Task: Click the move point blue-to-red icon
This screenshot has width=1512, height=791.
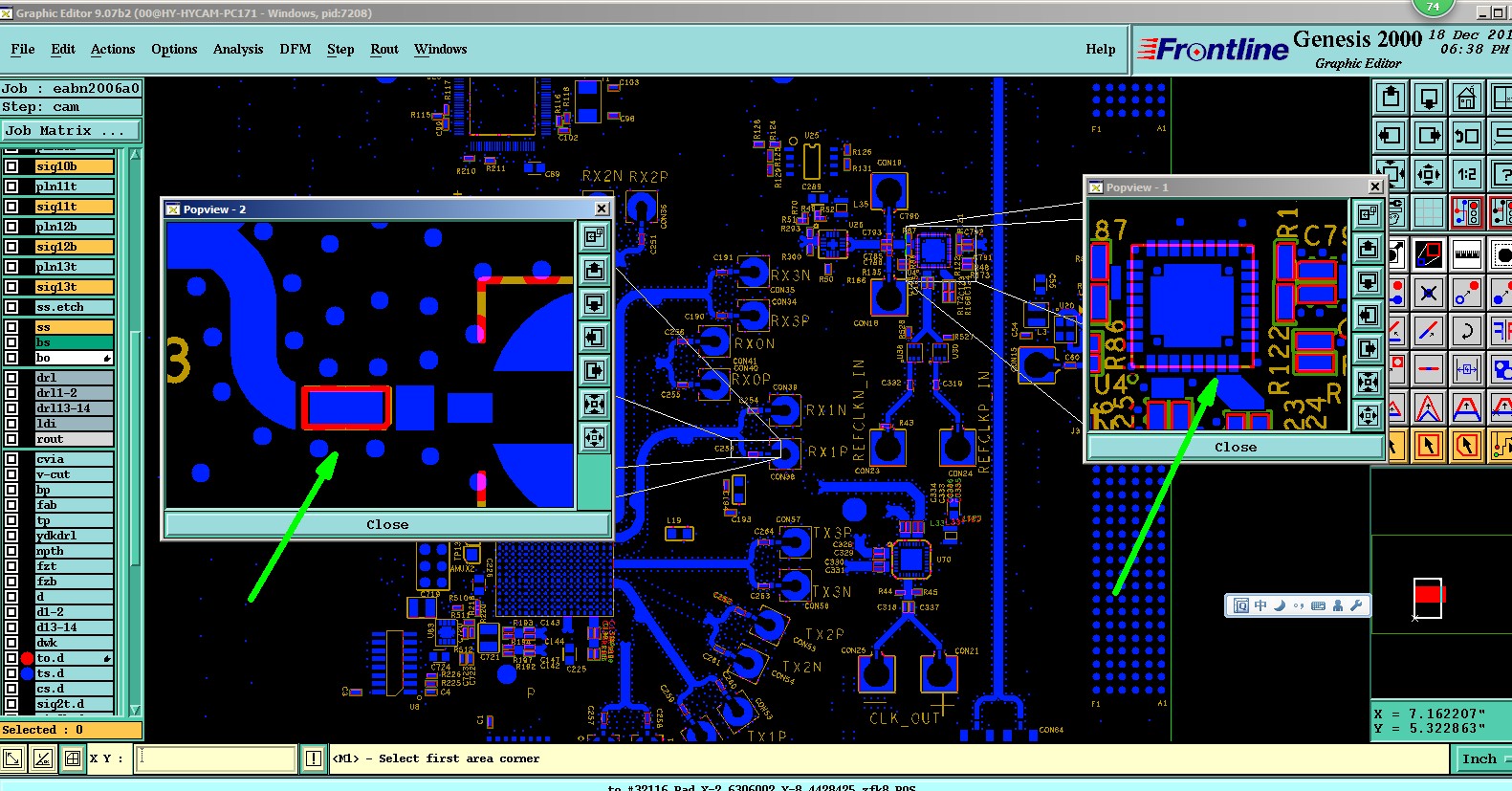Action: tap(1466, 293)
